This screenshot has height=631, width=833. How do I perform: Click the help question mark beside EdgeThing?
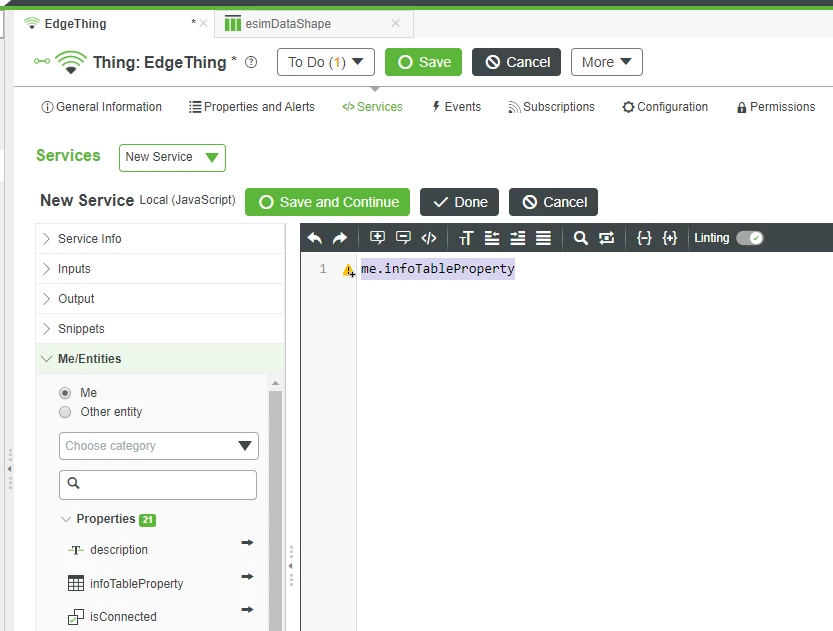pos(251,62)
